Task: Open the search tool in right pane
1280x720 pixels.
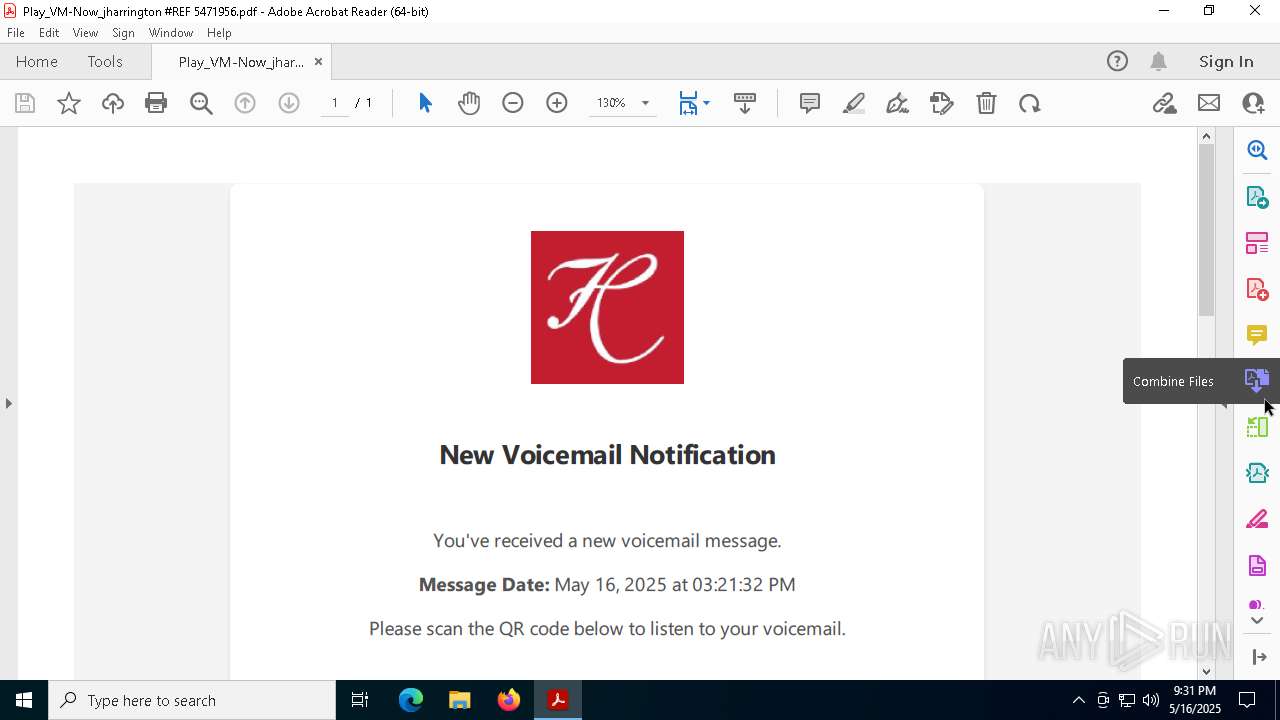Action: coord(1257,150)
